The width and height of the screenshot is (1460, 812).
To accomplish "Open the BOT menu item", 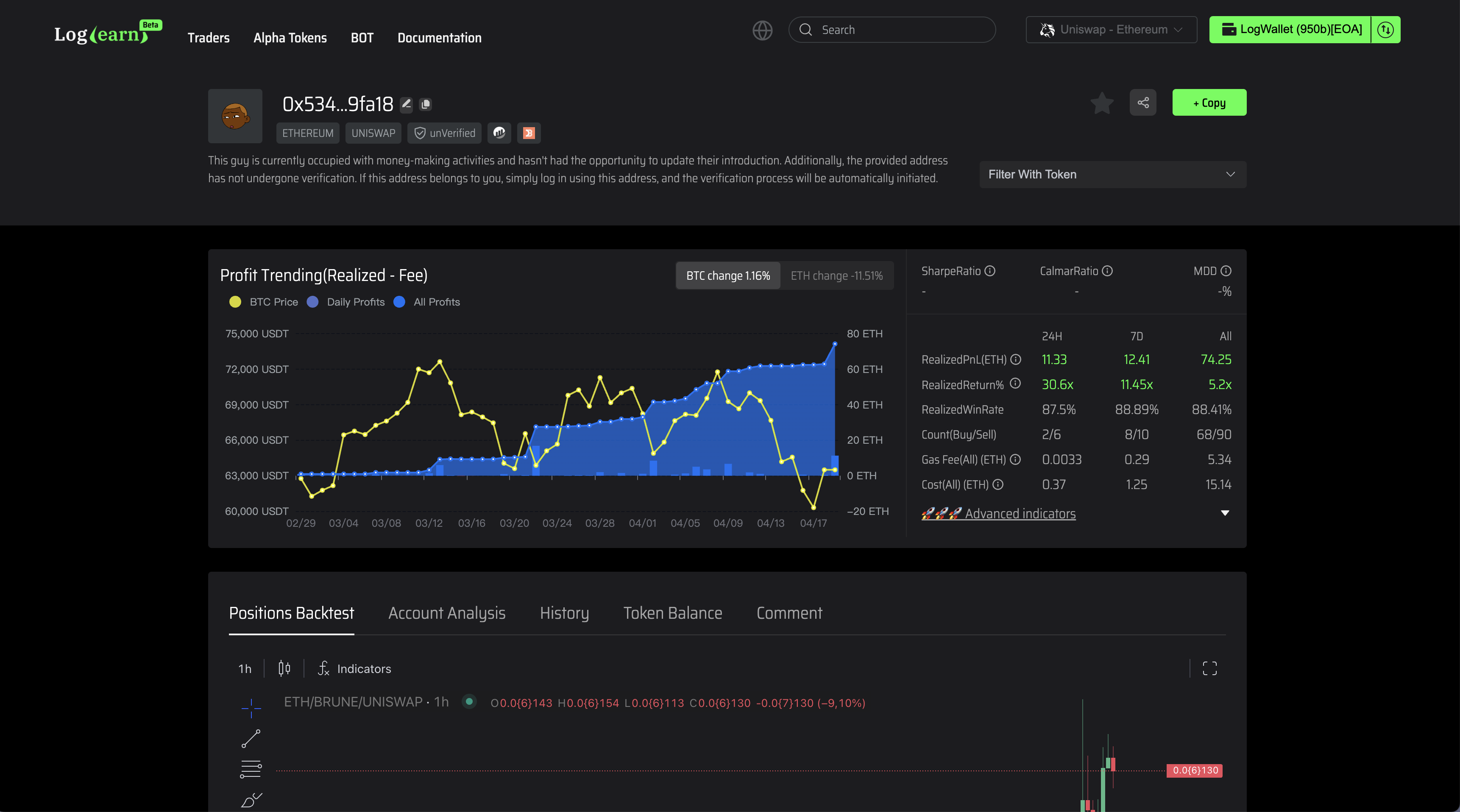I will pos(362,38).
